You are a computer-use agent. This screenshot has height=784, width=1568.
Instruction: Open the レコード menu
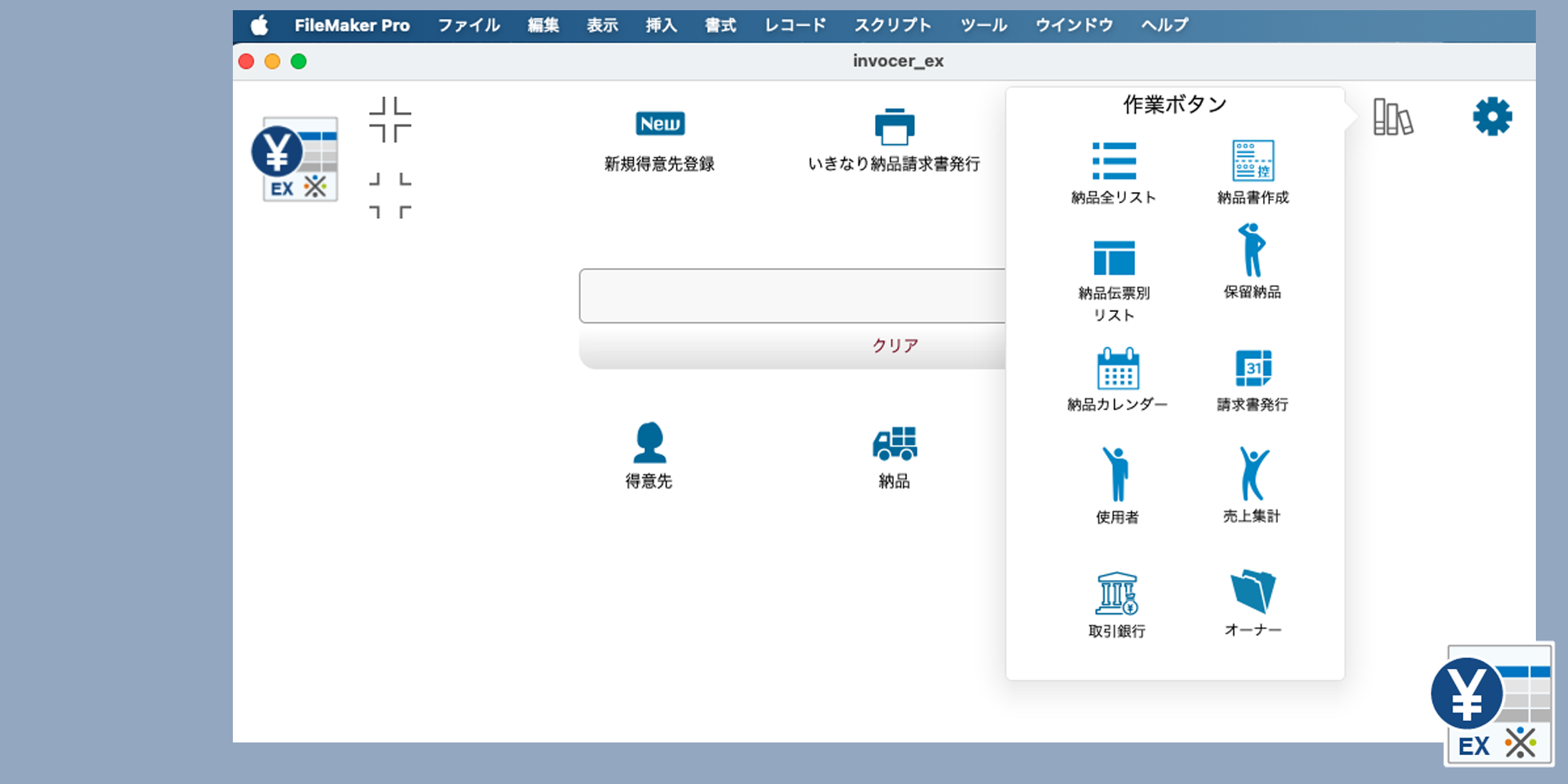pos(795,25)
